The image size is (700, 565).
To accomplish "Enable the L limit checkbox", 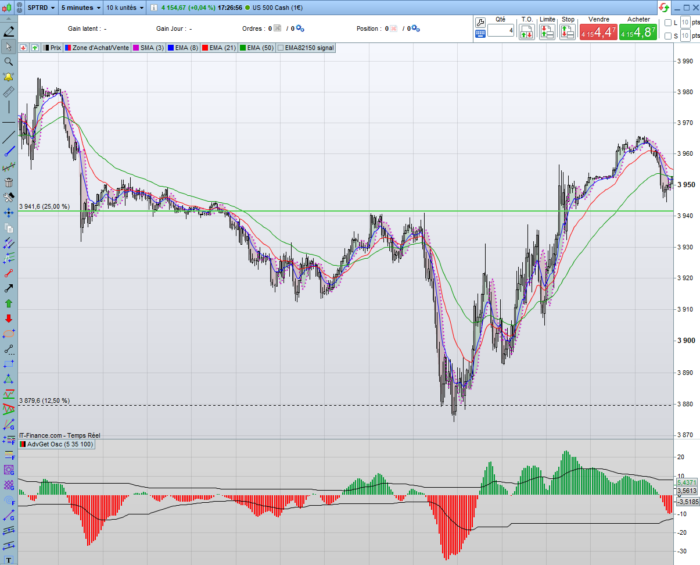I will click(x=668, y=23).
